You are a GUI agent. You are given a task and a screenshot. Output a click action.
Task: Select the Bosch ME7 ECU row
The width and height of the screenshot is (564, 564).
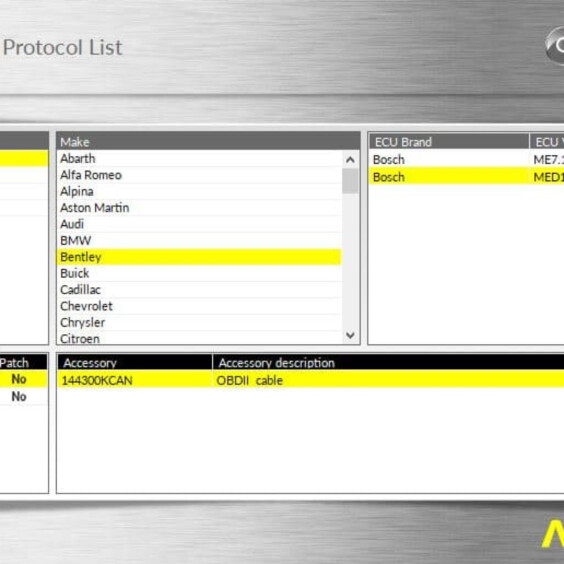click(x=466, y=159)
